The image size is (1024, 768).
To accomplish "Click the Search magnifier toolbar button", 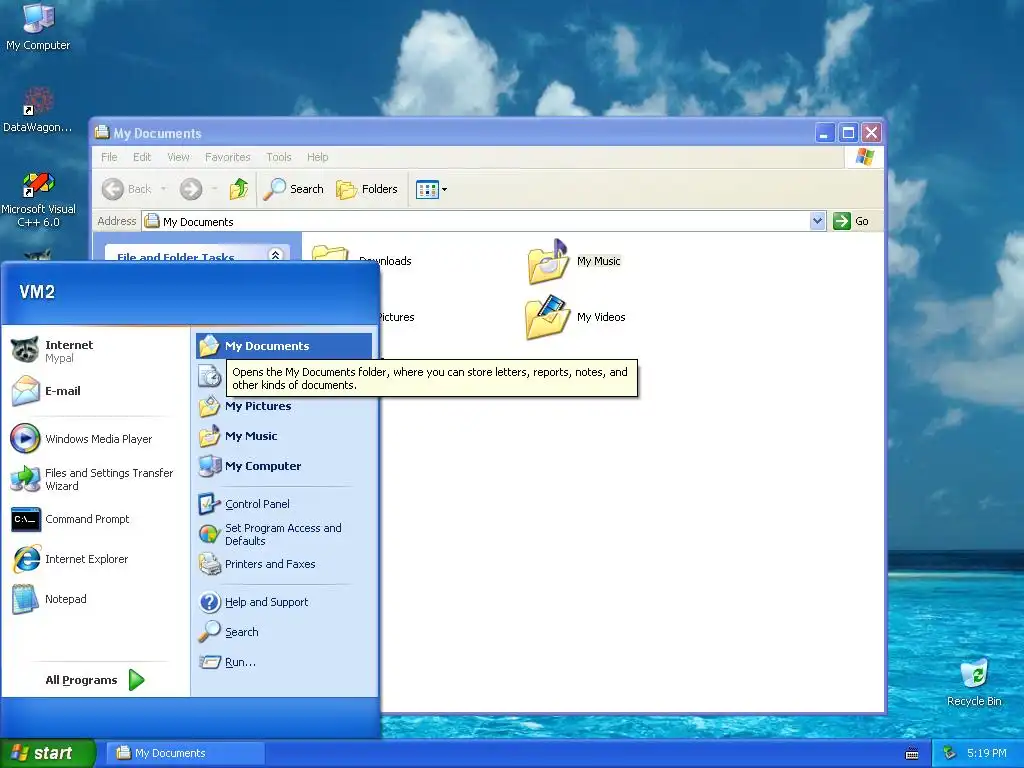I will [294, 189].
